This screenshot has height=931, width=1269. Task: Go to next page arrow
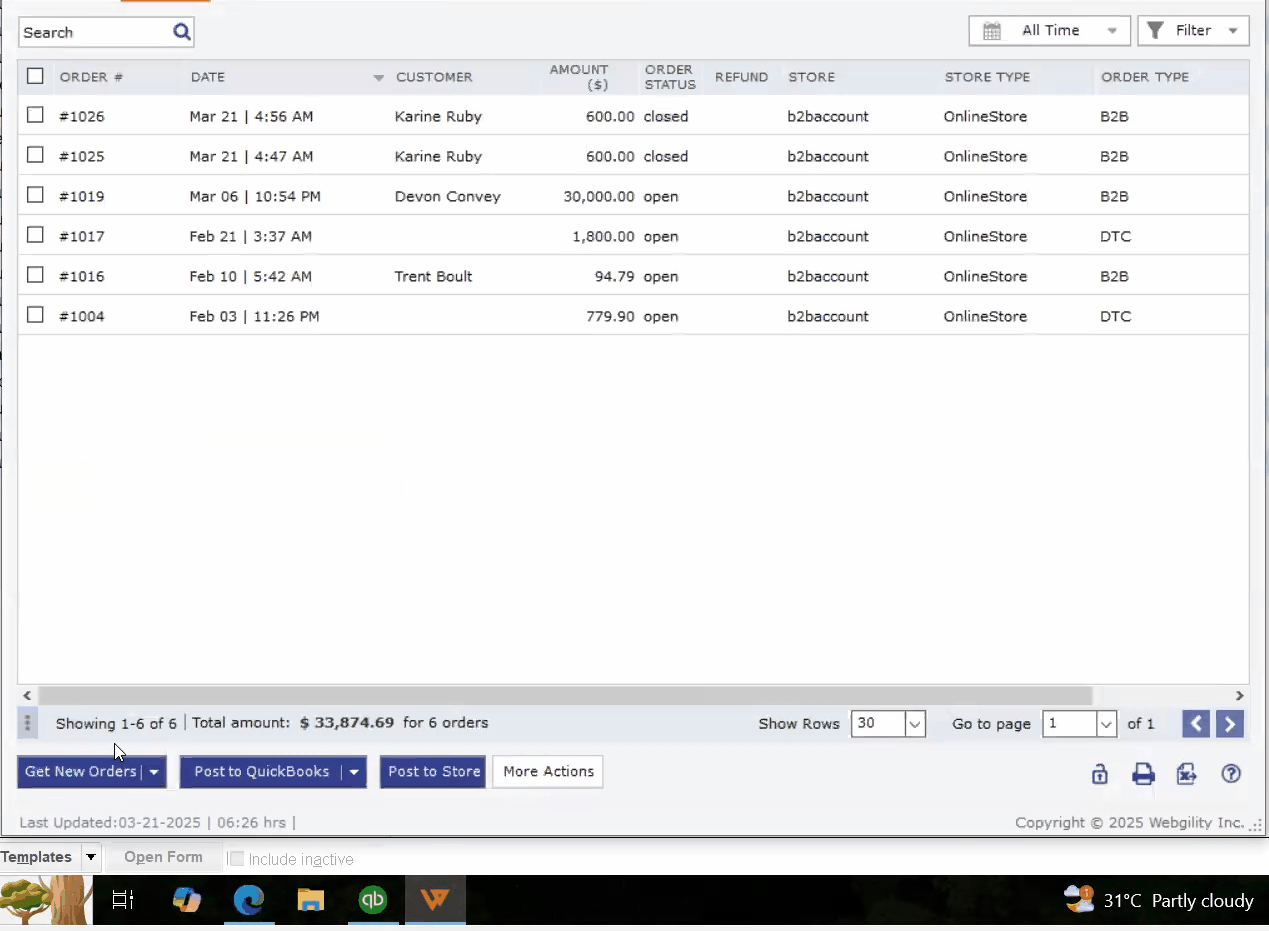pos(1230,724)
